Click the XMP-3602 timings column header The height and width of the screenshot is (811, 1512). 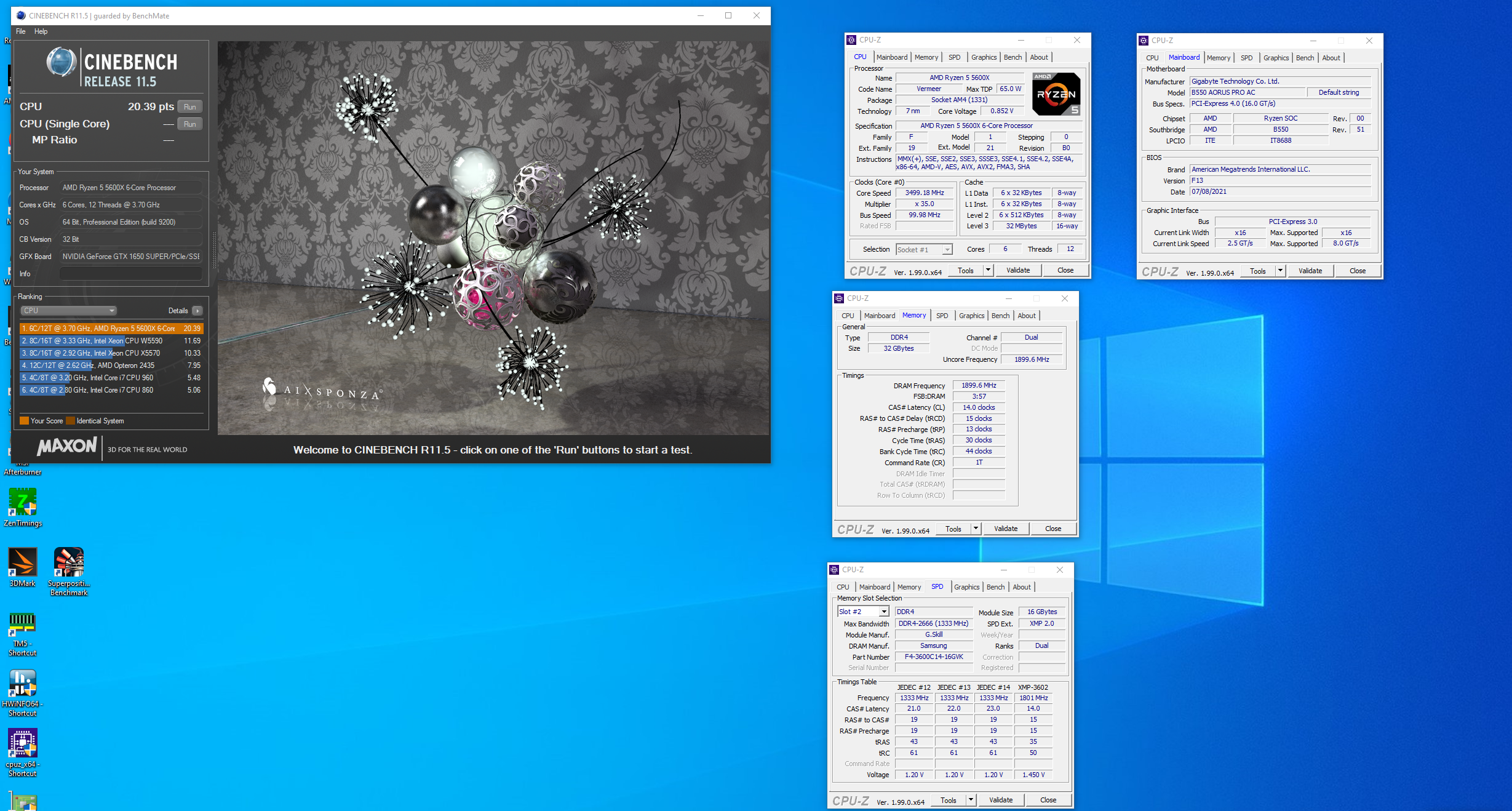(x=1033, y=687)
